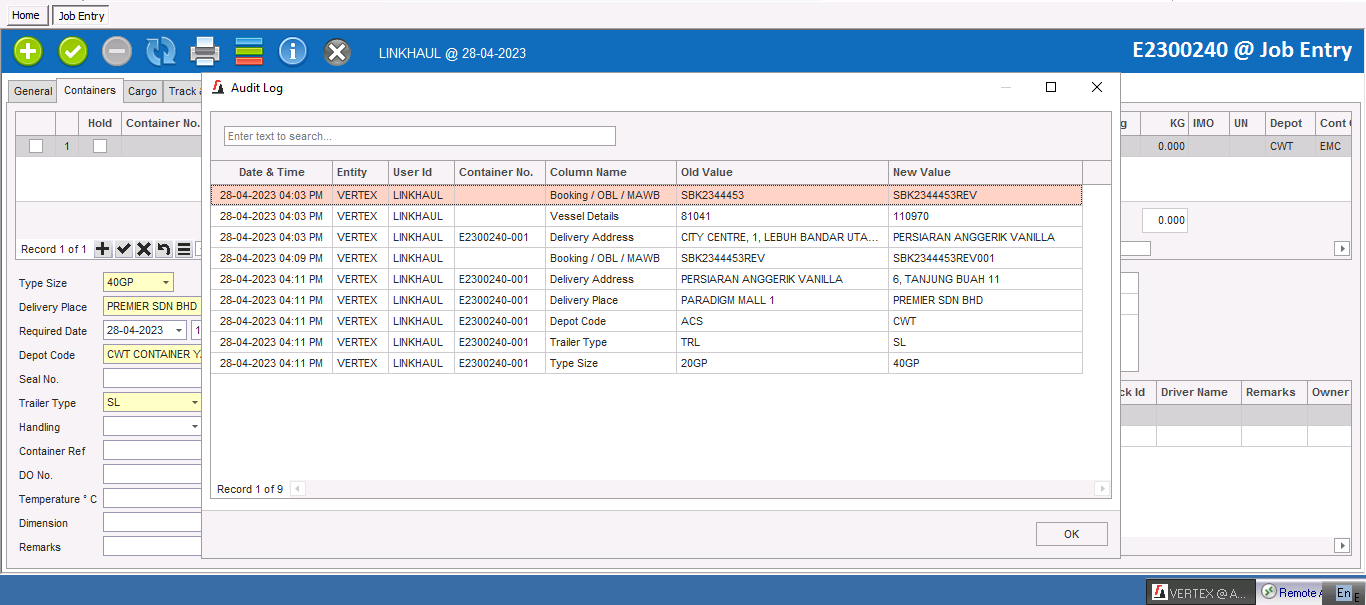Click the blue information icon
Screen dimensions: 1366x605
[292, 51]
